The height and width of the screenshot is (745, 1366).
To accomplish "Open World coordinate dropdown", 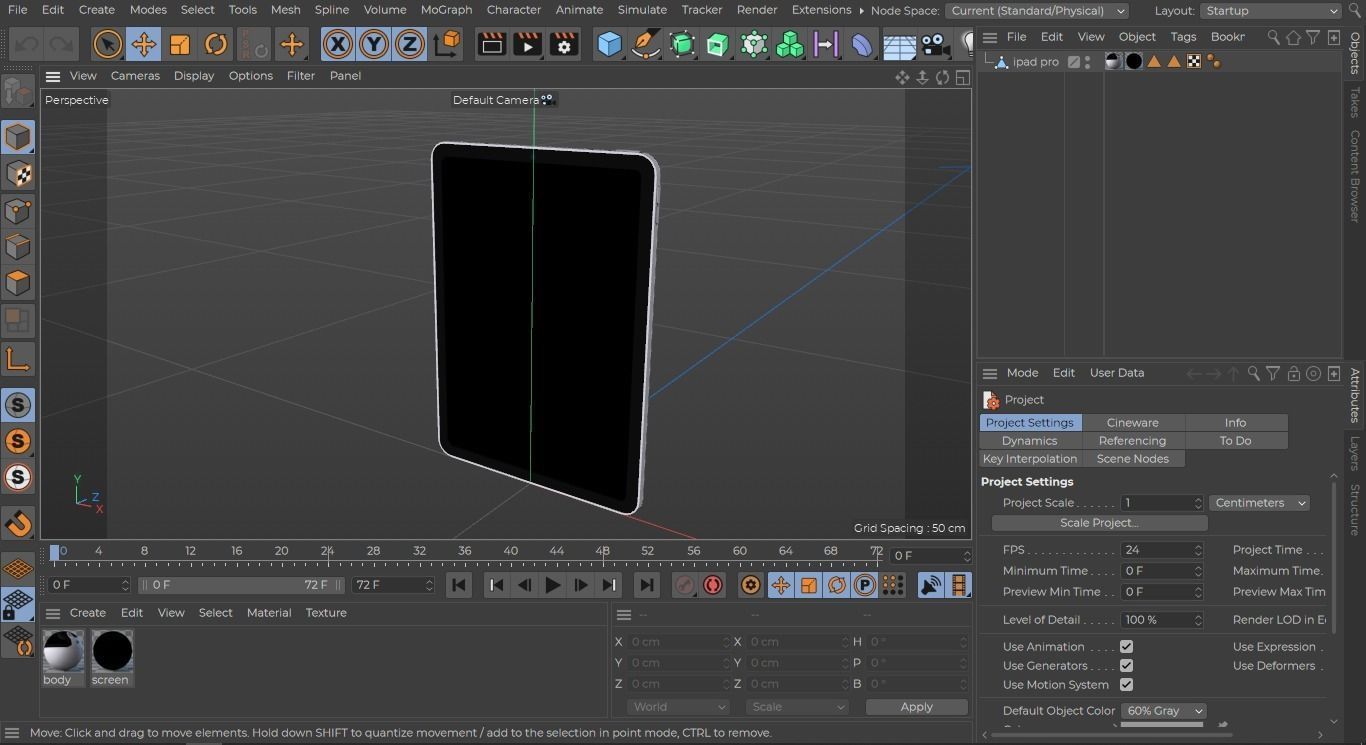I will tap(678, 707).
